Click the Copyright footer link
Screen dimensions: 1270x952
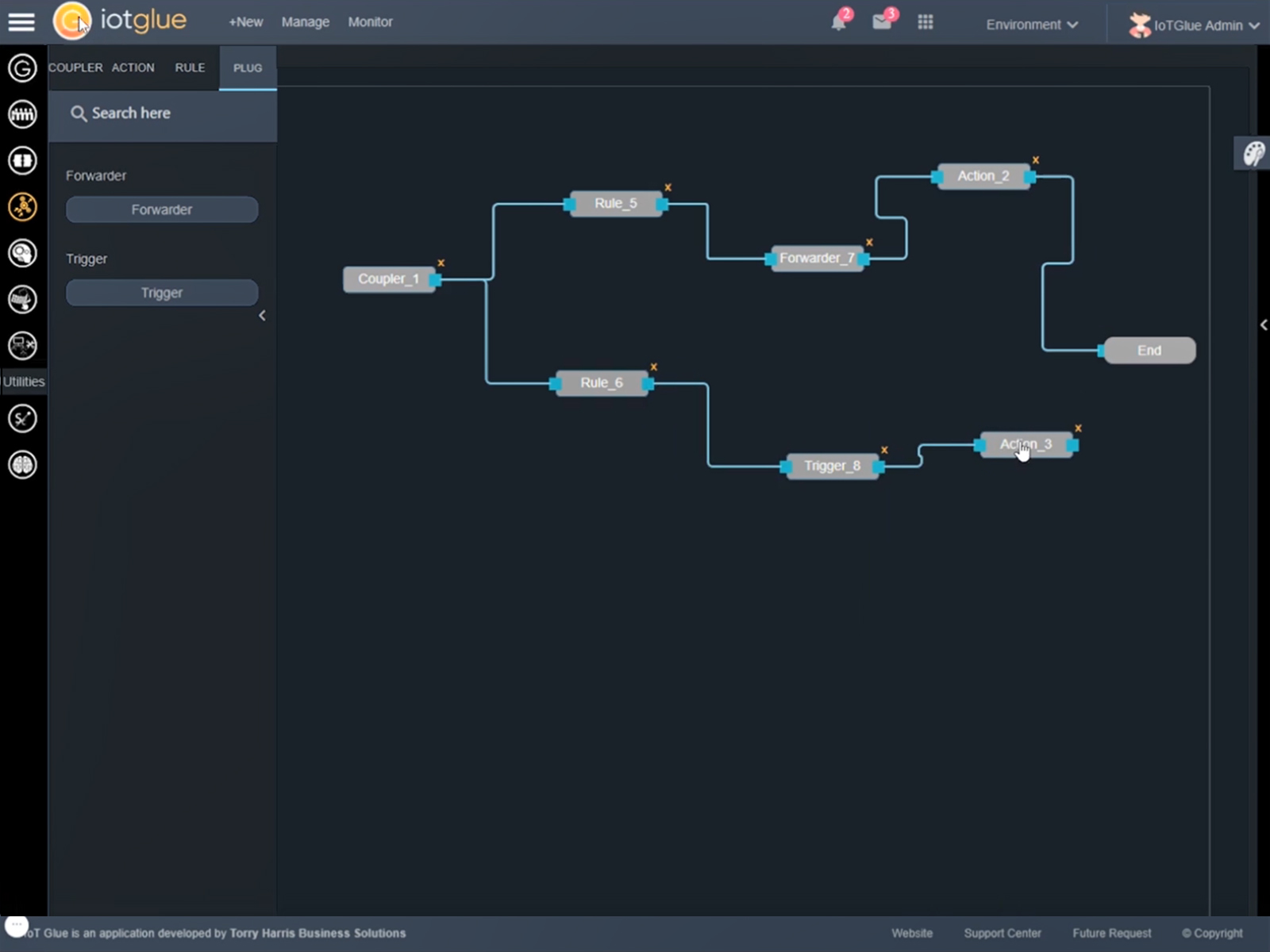click(1212, 933)
